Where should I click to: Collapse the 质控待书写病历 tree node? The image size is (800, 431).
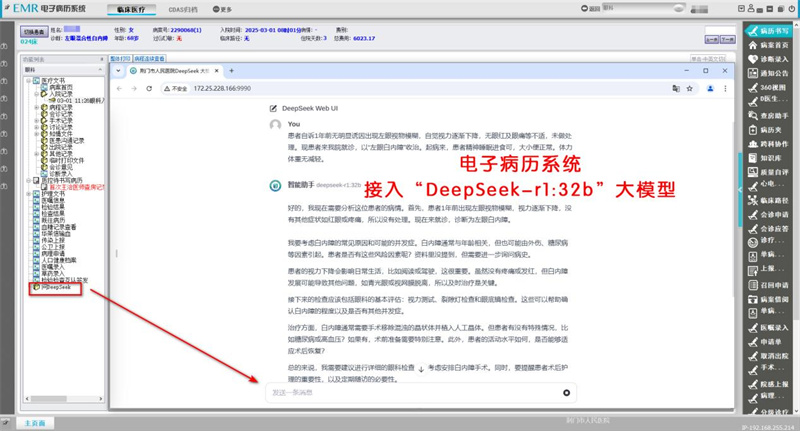(29, 180)
